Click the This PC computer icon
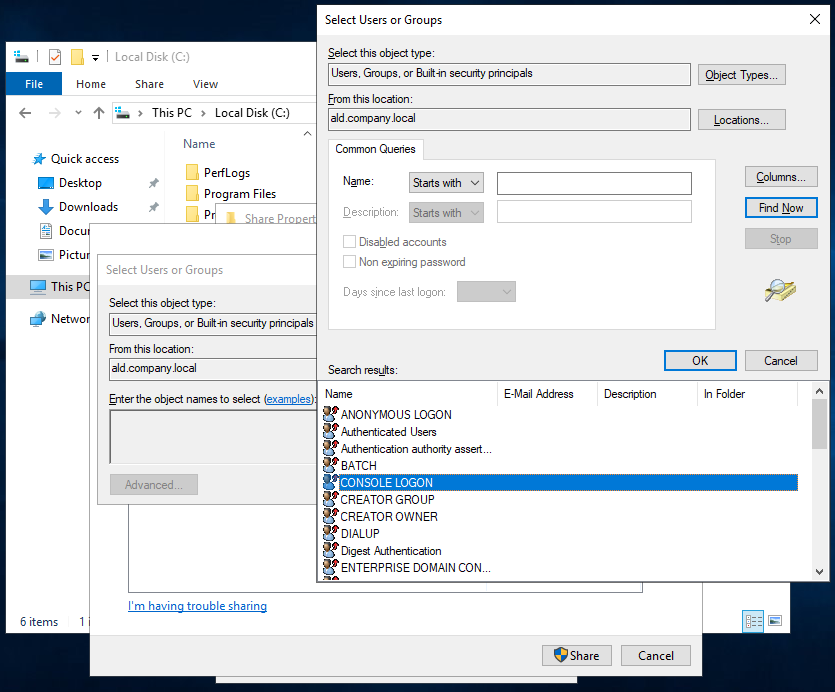The width and height of the screenshot is (835, 692). point(38,287)
